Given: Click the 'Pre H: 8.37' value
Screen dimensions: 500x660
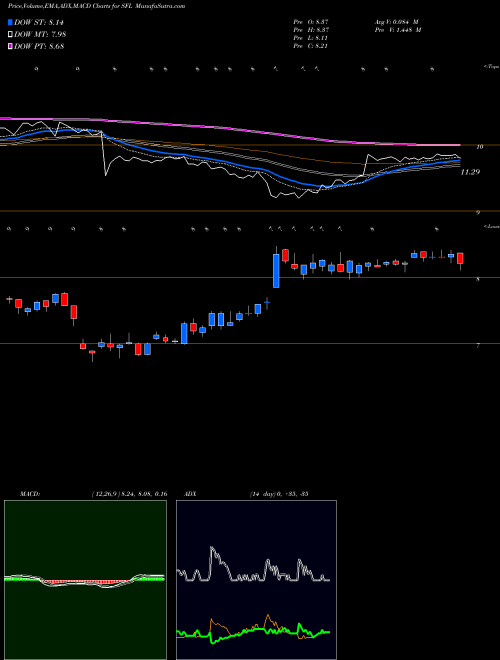Looking at the screenshot, I should [311, 30].
